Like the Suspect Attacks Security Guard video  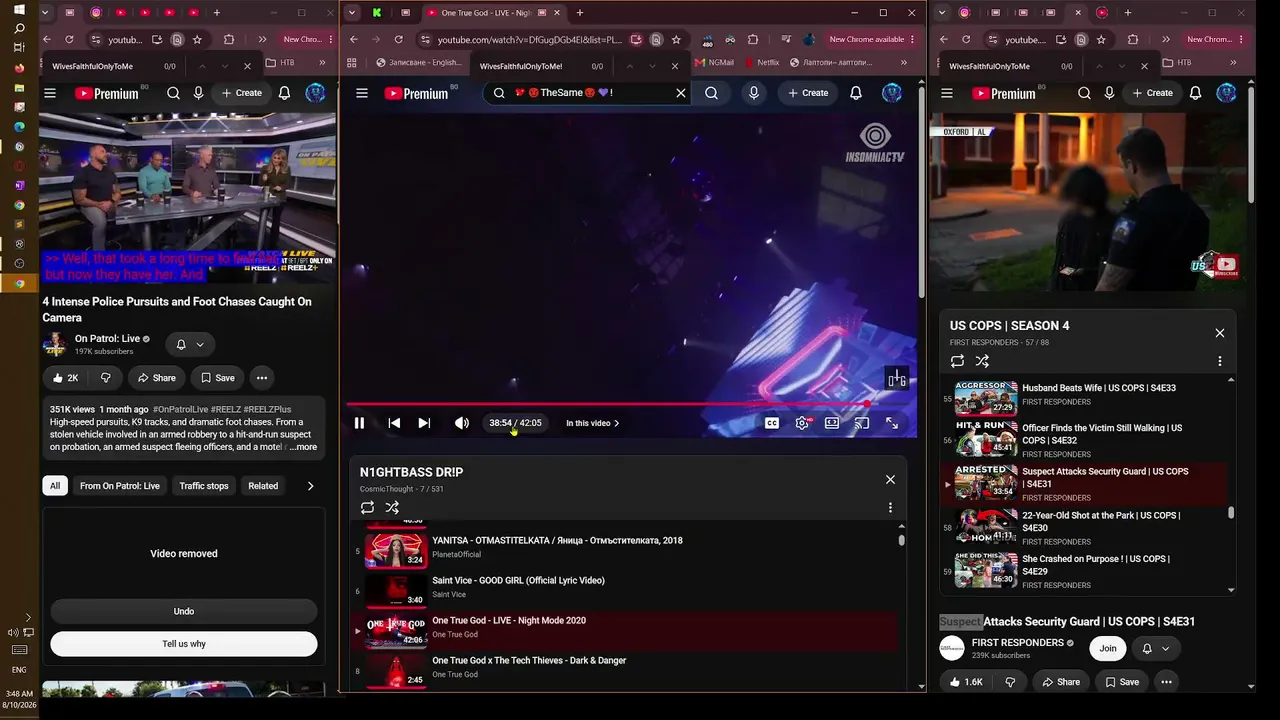point(965,682)
